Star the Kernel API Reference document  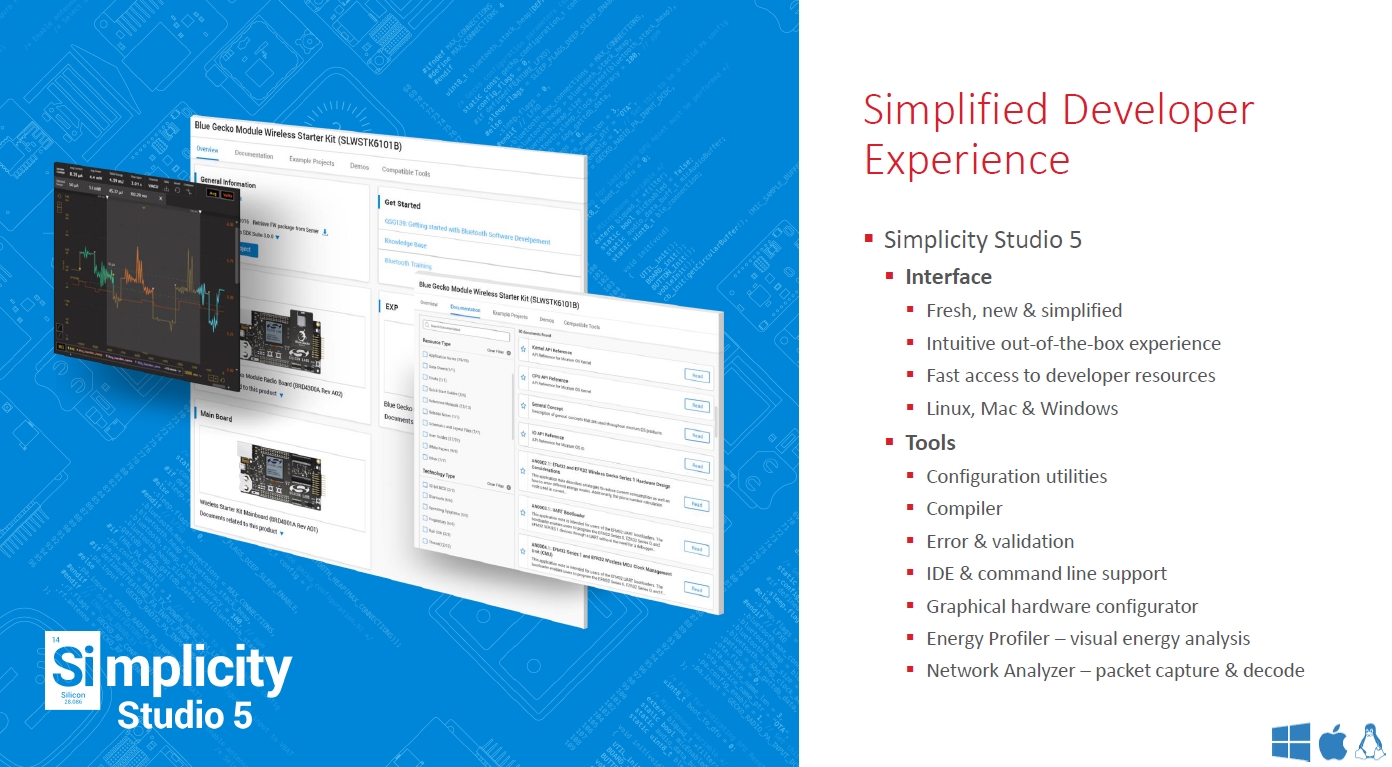pos(523,349)
